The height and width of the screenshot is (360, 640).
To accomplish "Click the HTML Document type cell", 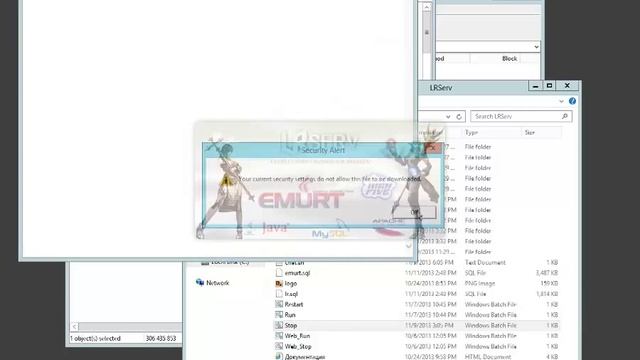I will click(488, 357).
